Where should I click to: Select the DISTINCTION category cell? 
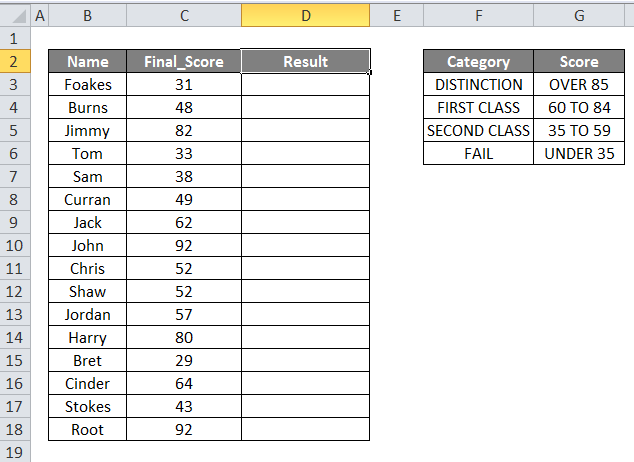pos(478,85)
